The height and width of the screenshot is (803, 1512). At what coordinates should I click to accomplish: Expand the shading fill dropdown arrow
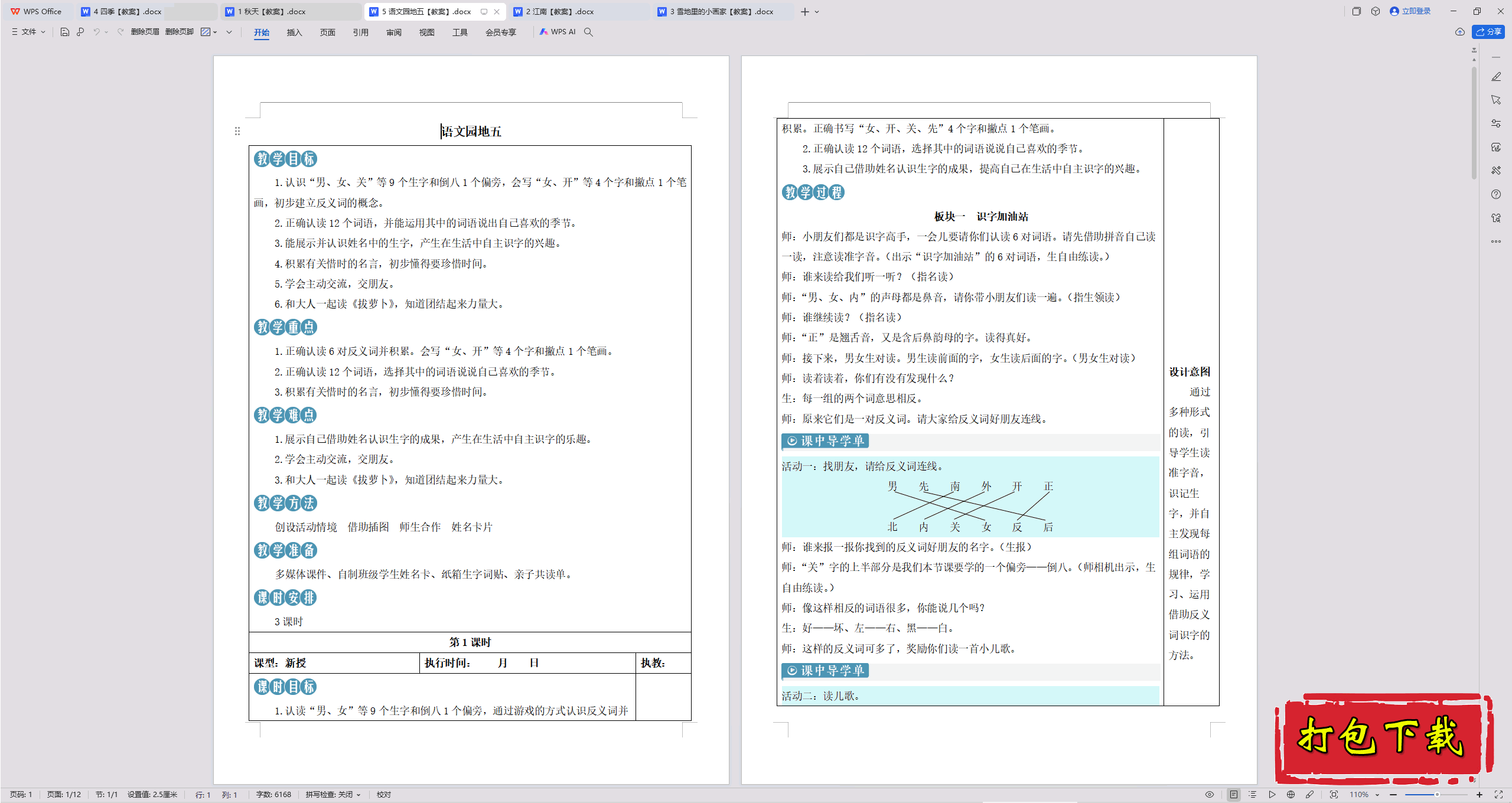(215, 32)
